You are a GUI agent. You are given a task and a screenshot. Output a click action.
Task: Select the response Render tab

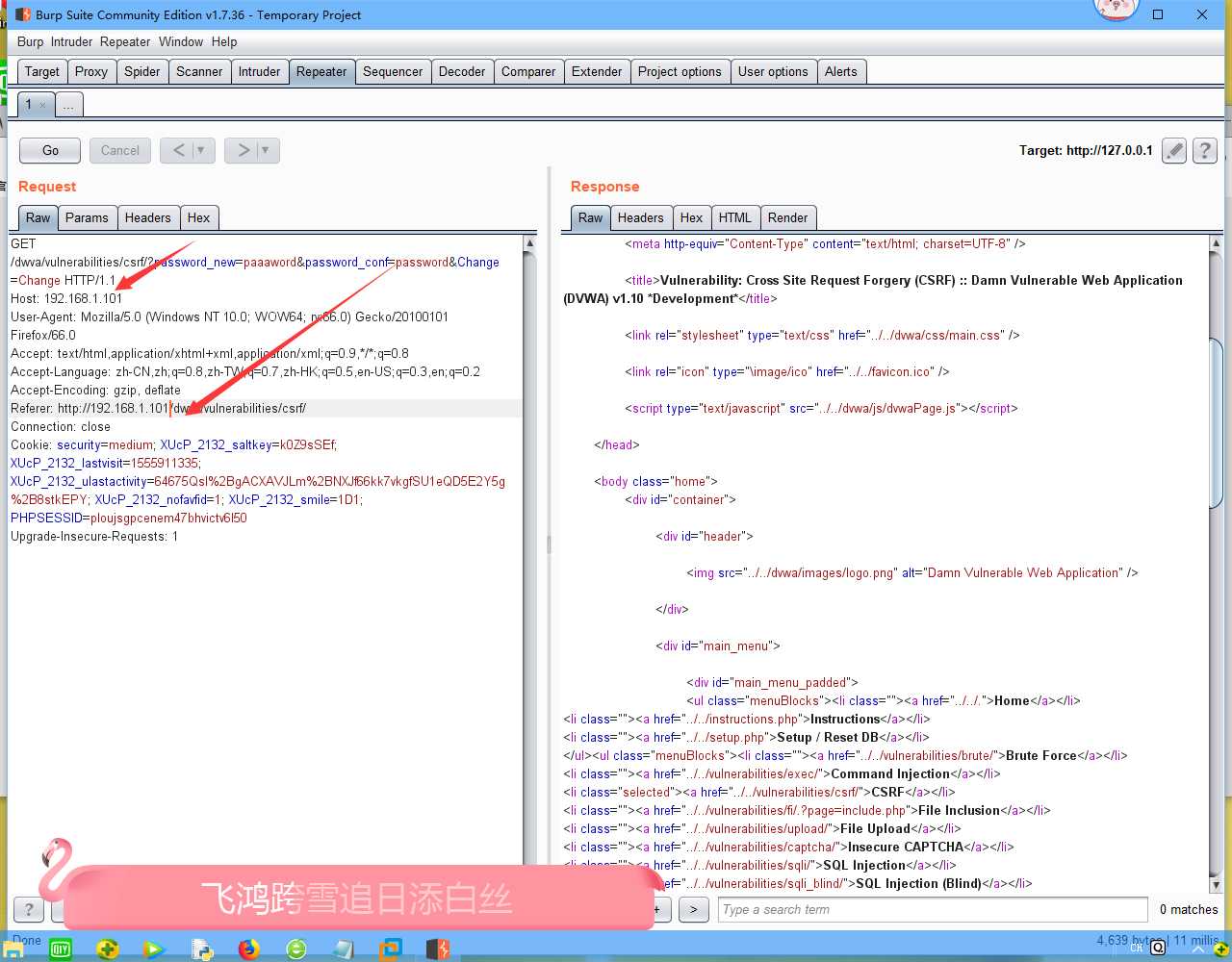click(788, 217)
